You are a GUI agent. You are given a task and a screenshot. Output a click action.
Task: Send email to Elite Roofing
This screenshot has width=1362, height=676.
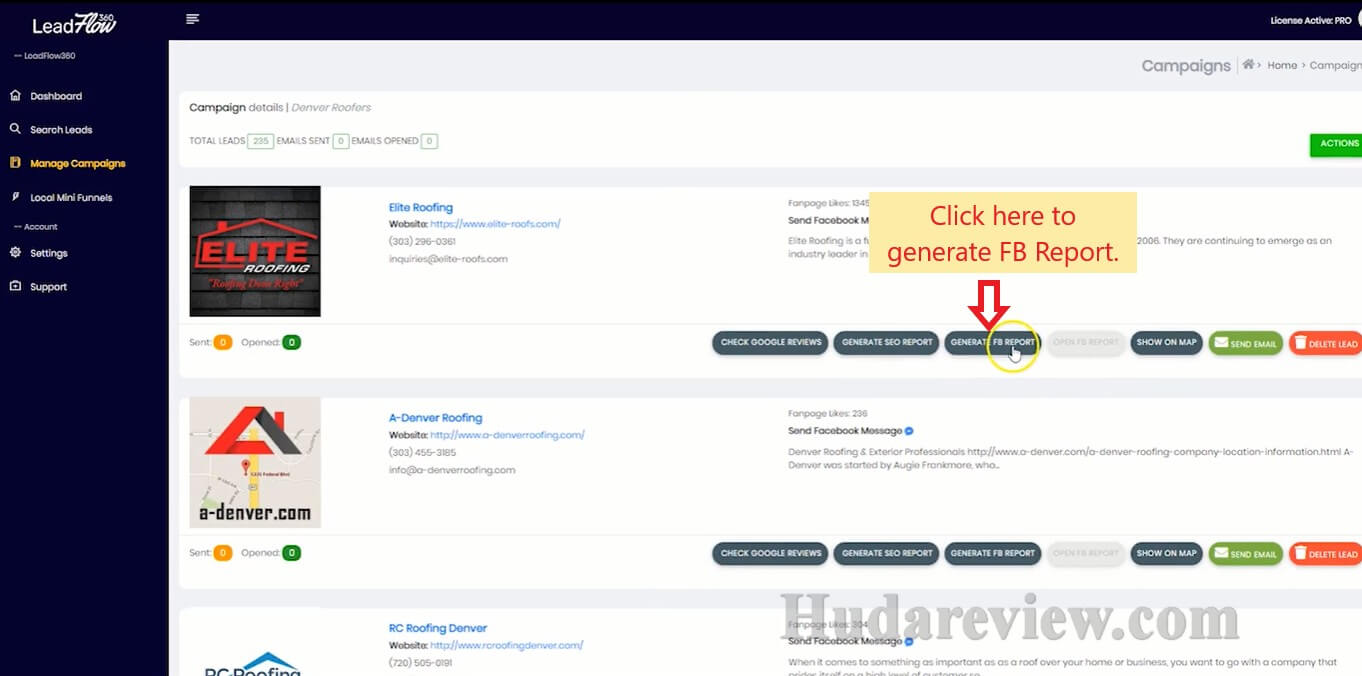[x=1245, y=343]
